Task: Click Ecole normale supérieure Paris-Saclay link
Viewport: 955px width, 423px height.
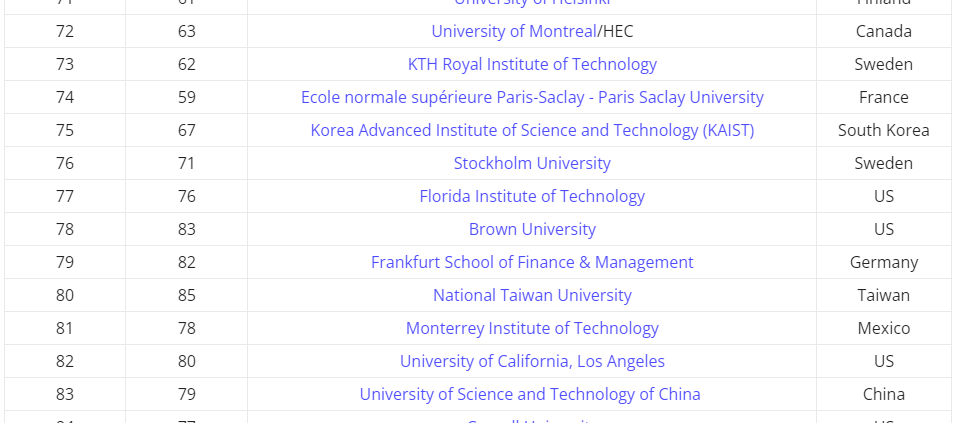Action: point(532,97)
